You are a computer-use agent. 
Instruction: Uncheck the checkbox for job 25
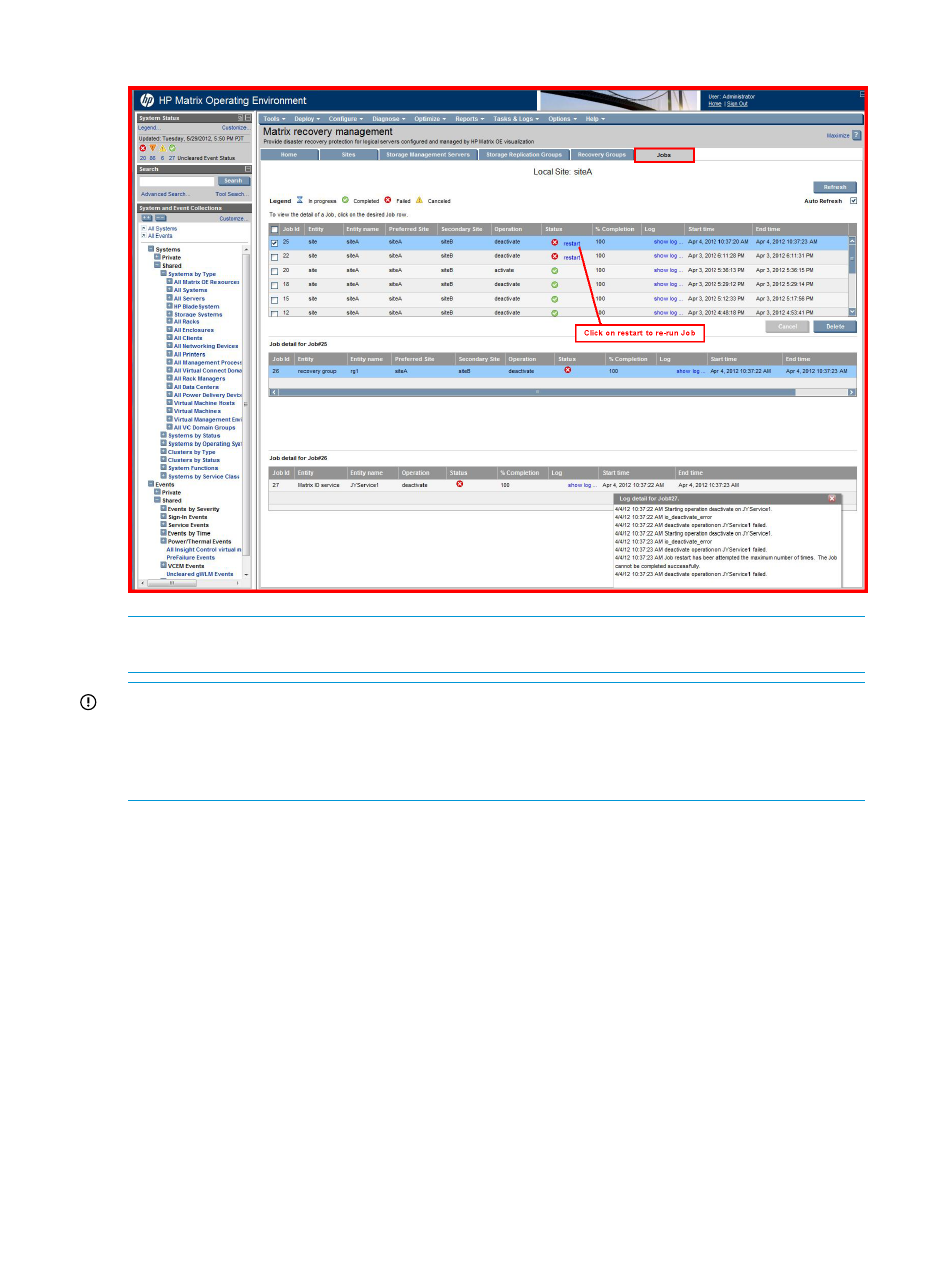(275, 243)
